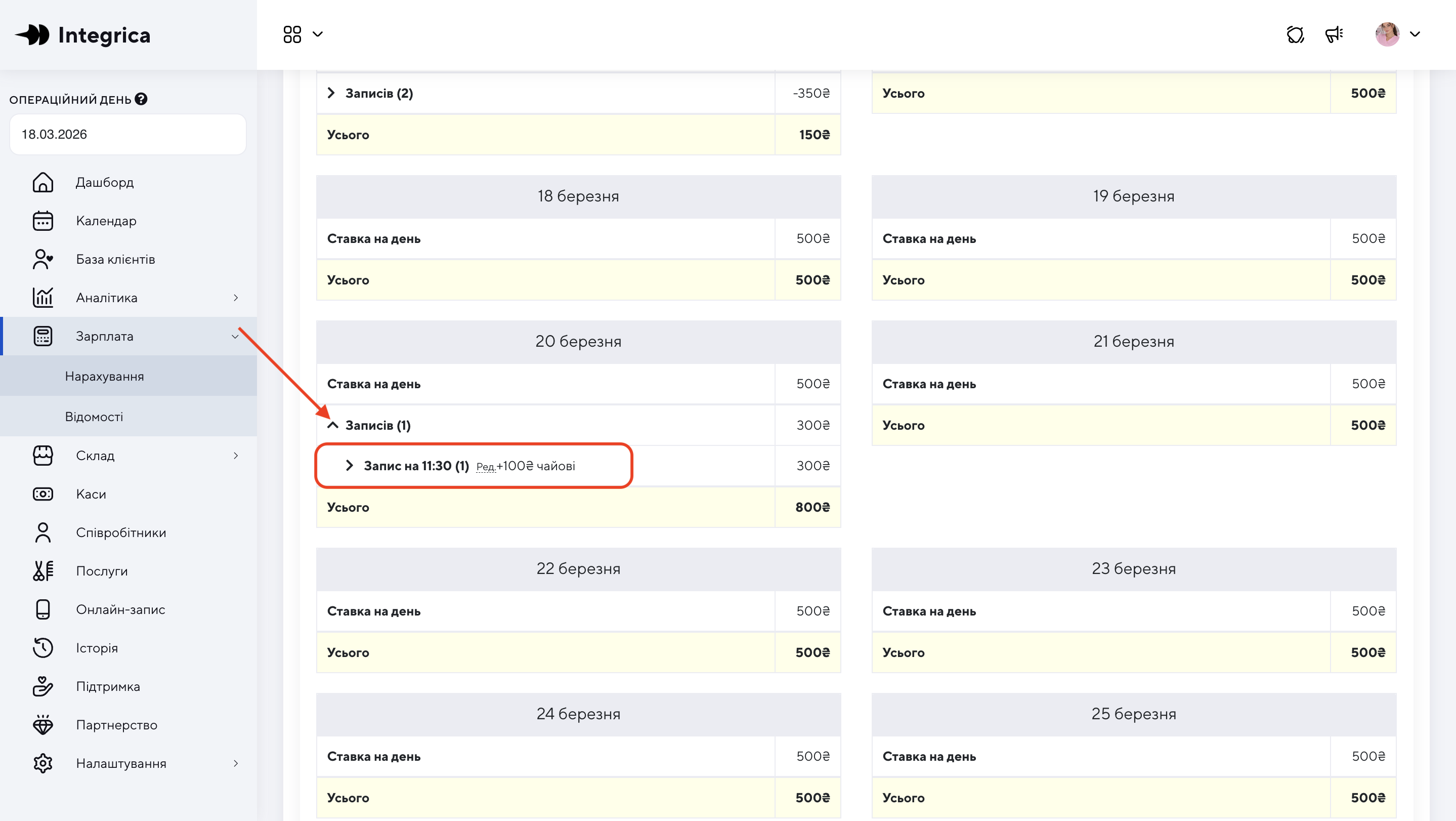
Task: Expand Записів (2) row at top
Action: [x=332, y=93]
